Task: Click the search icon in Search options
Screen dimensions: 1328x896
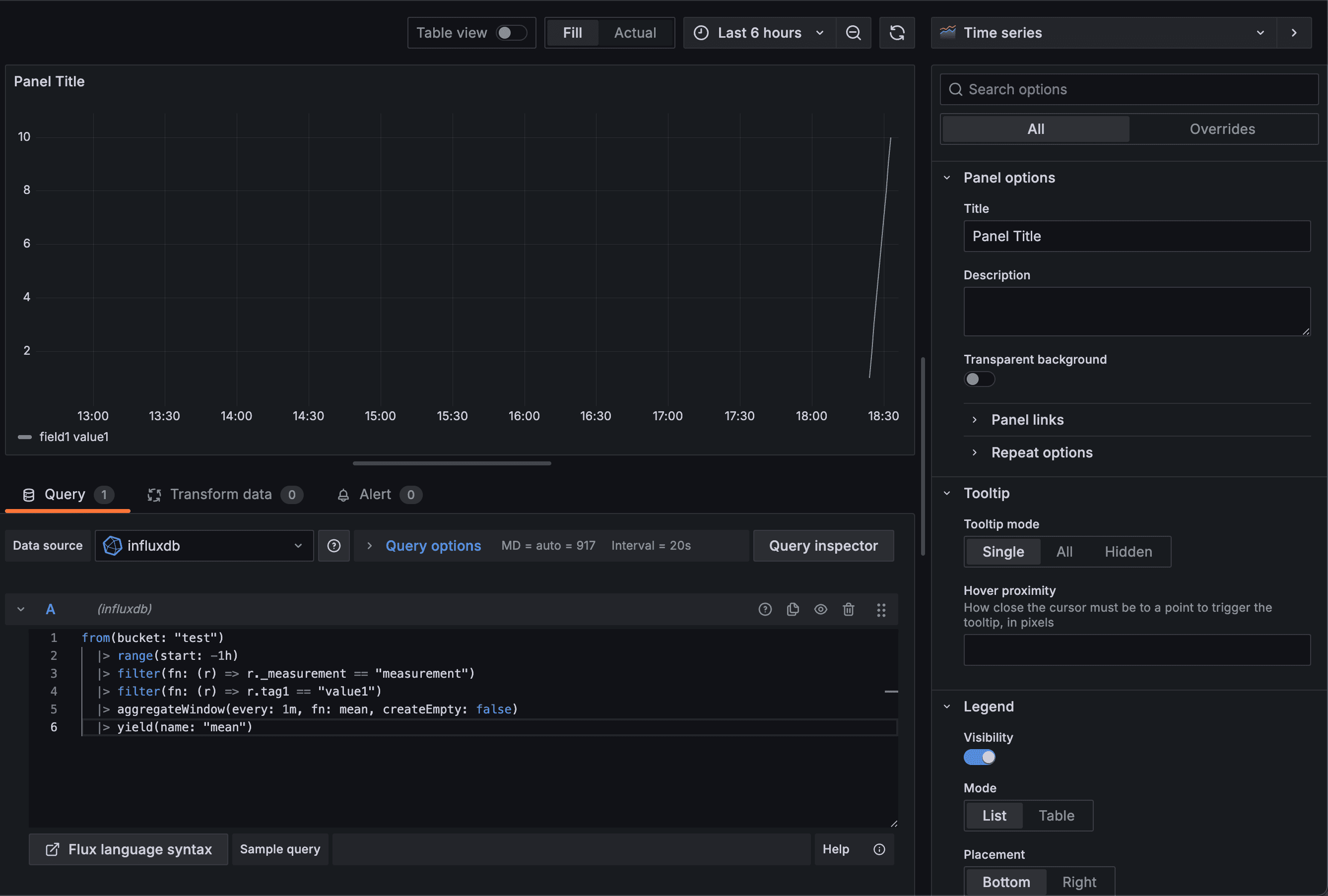Action: point(955,90)
